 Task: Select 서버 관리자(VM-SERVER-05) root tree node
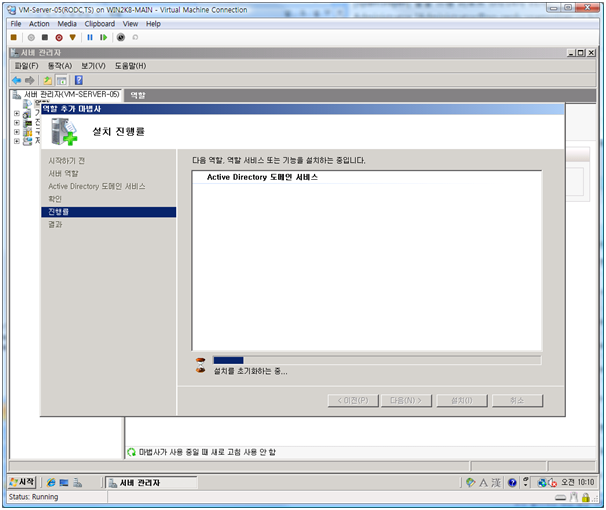click(71, 94)
